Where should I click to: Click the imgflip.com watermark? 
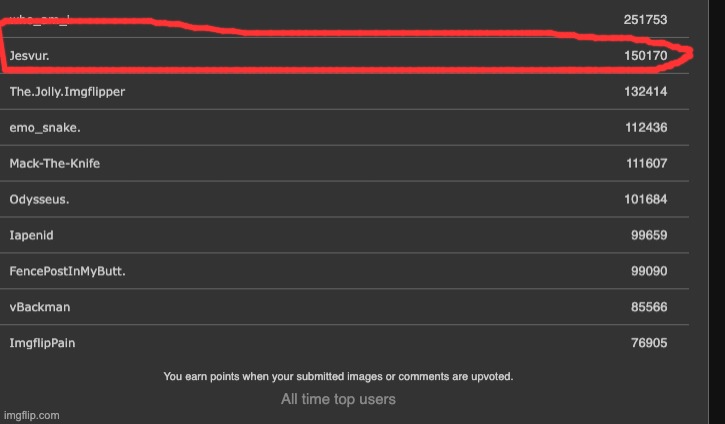[32, 414]
